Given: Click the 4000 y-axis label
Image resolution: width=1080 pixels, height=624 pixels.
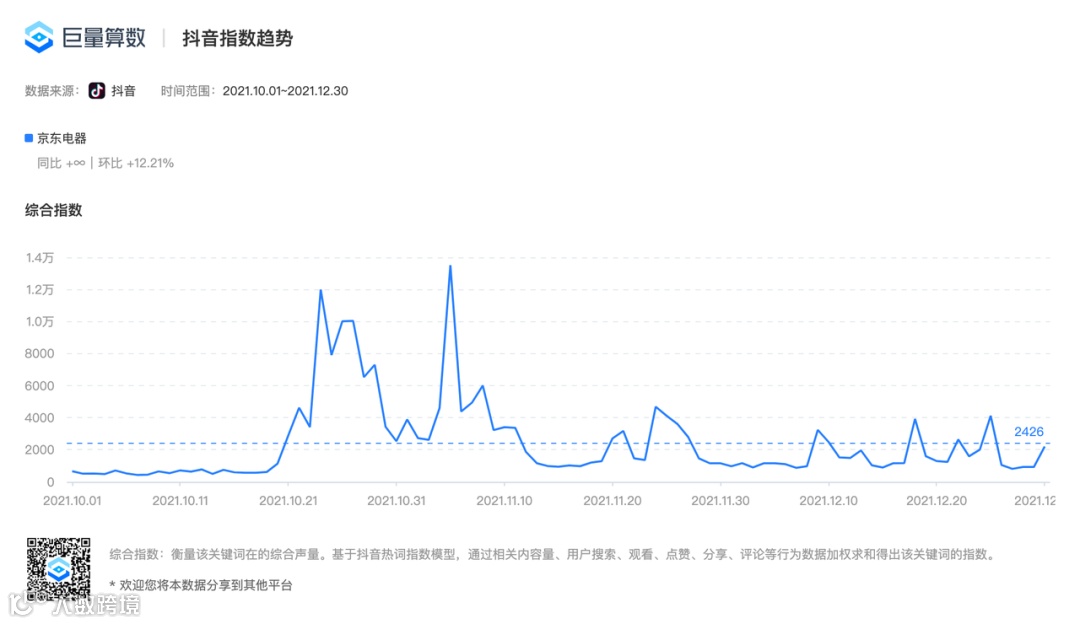Looking at the screenshot, I should [39, 417].
